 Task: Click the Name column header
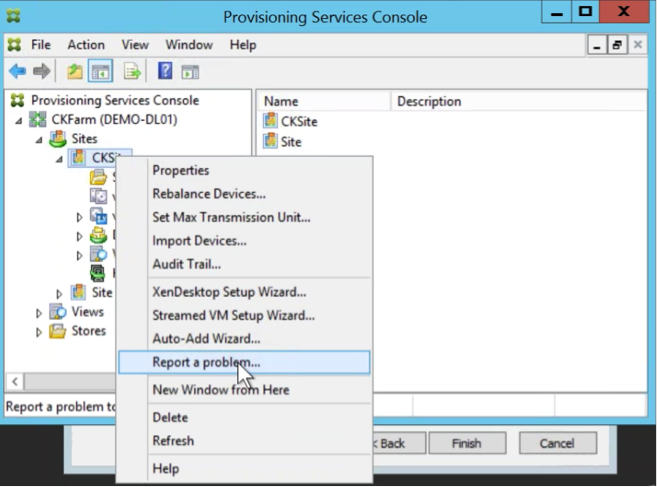pyautogui.click(x=323, y=101)
